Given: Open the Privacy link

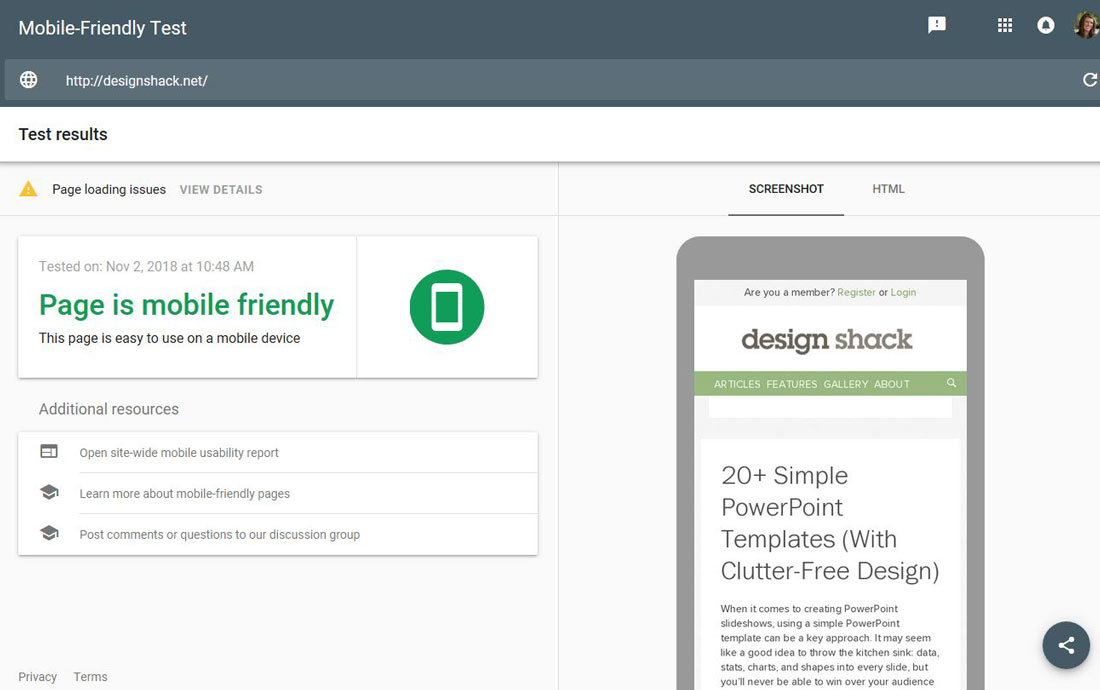Looking at the screenshot, I should [x=37, y=677].
